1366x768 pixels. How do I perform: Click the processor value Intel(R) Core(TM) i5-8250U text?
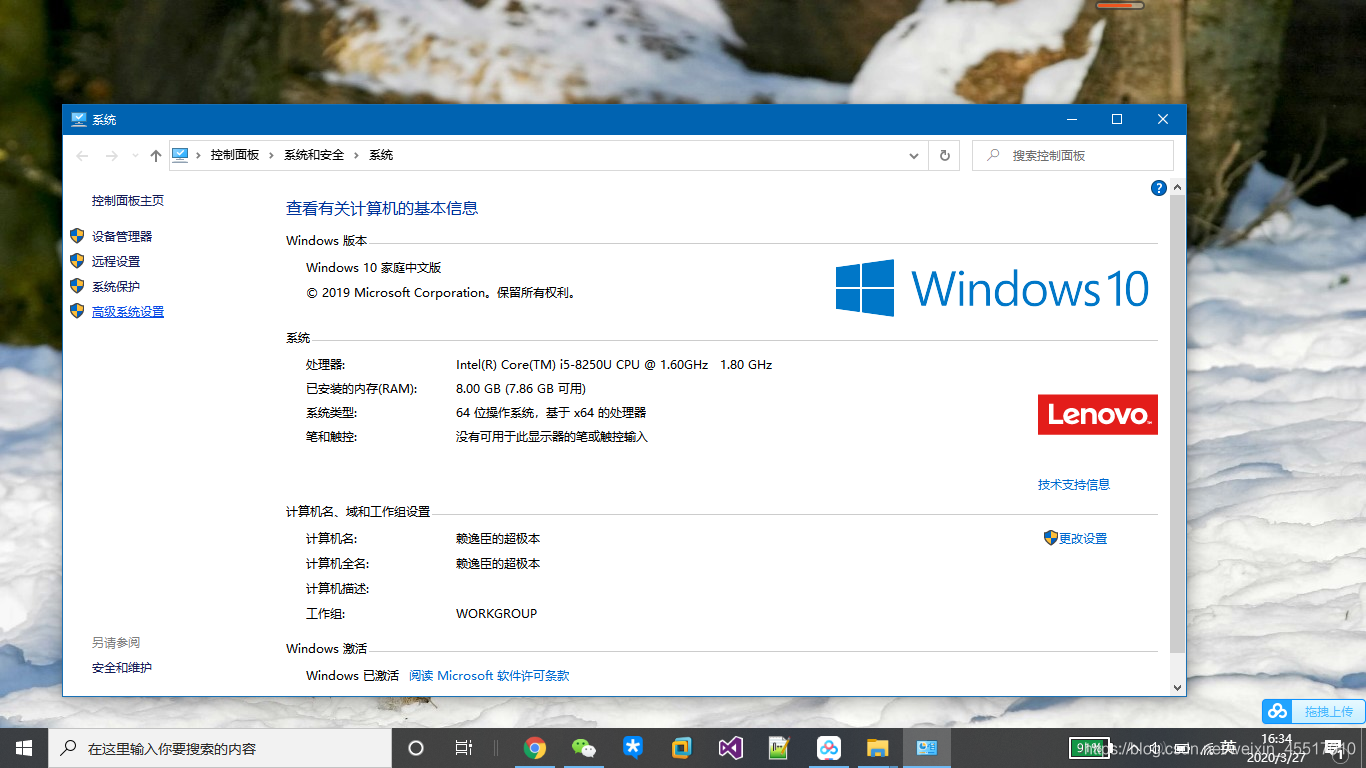614,365
